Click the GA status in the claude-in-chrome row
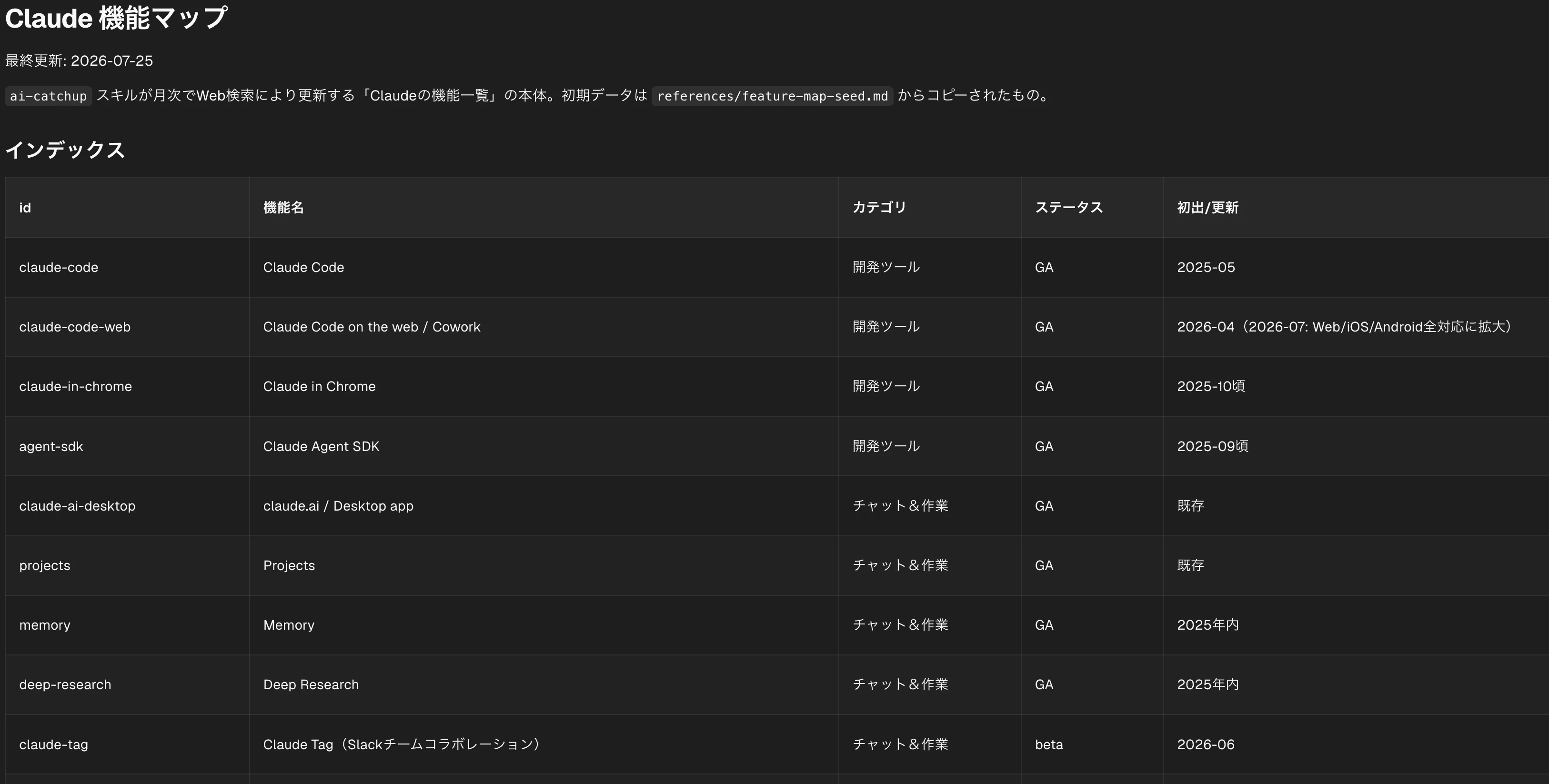 click(1044, 386)
